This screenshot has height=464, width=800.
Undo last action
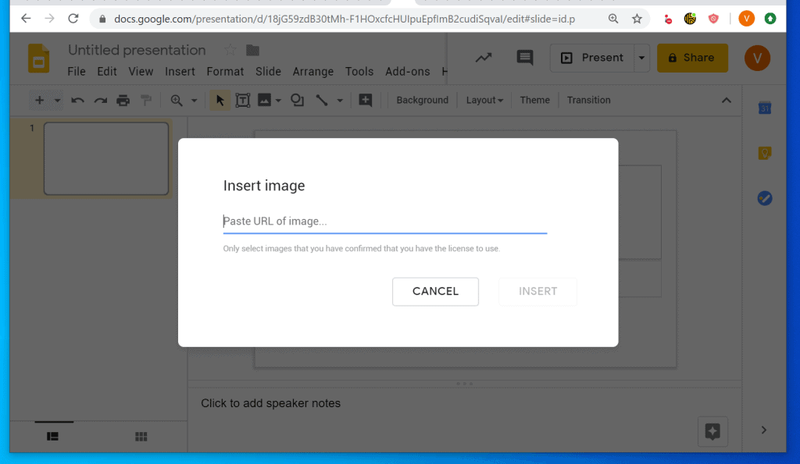pos(78,100)
